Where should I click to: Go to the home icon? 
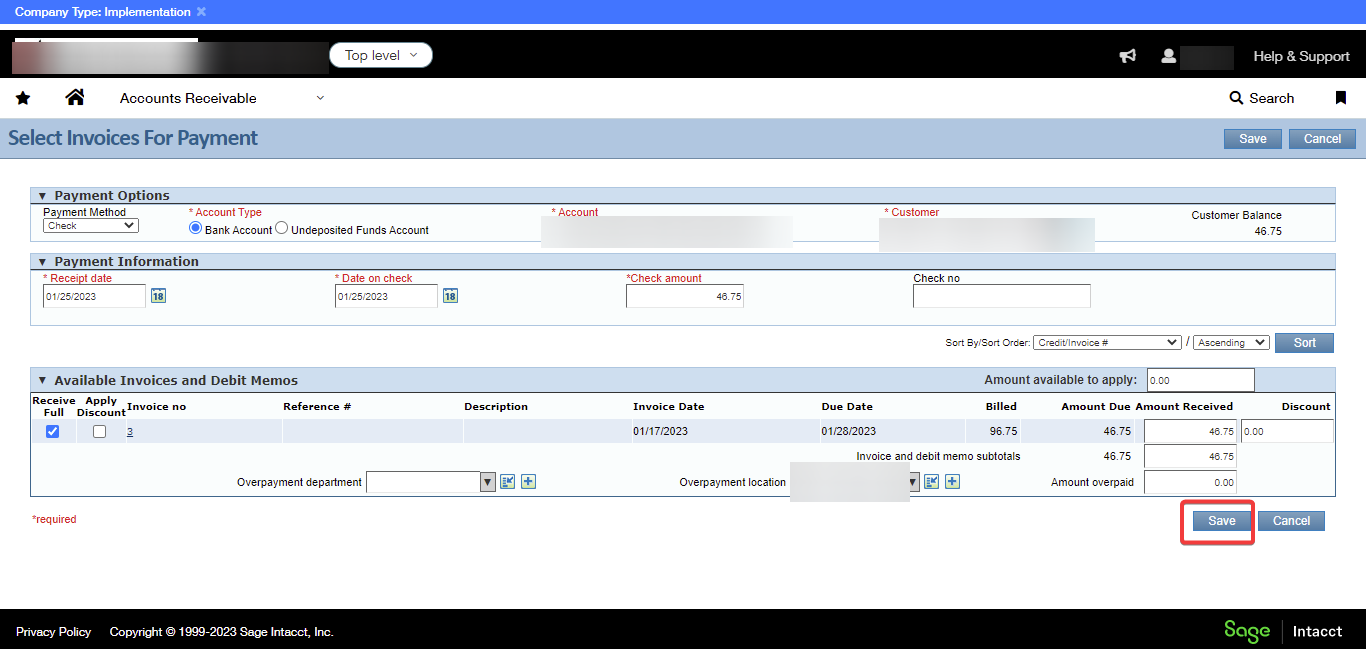point(75,97)
